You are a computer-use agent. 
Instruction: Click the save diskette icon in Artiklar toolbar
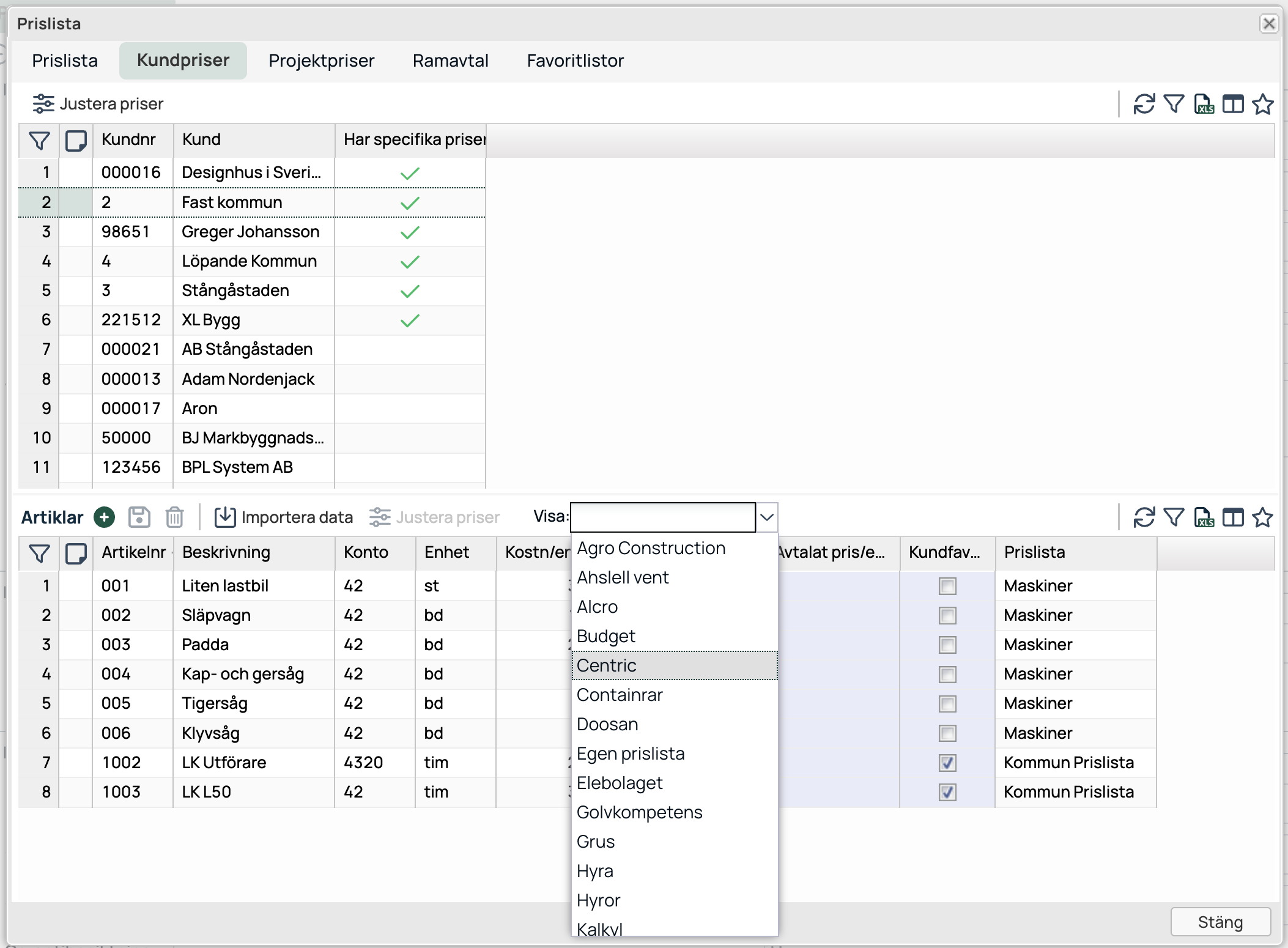click(139, 517)
